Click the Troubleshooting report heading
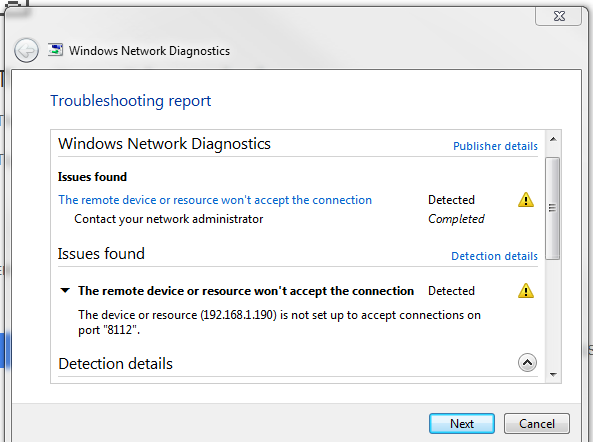This screenshot has width=593, height=442. coord(130,101)
